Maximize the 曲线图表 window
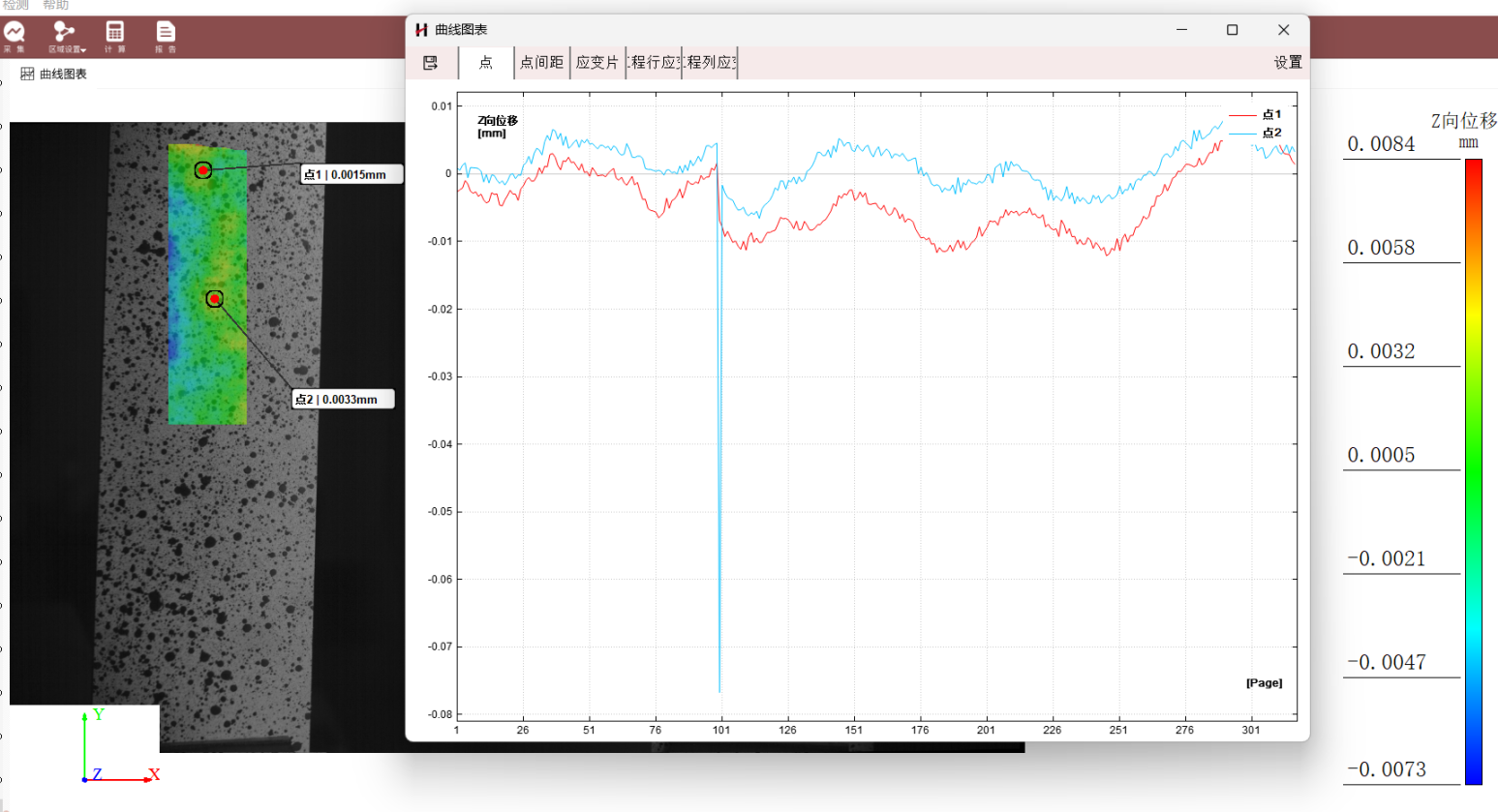Screen dimensions: 1498x812 (x=1232, y=30)
